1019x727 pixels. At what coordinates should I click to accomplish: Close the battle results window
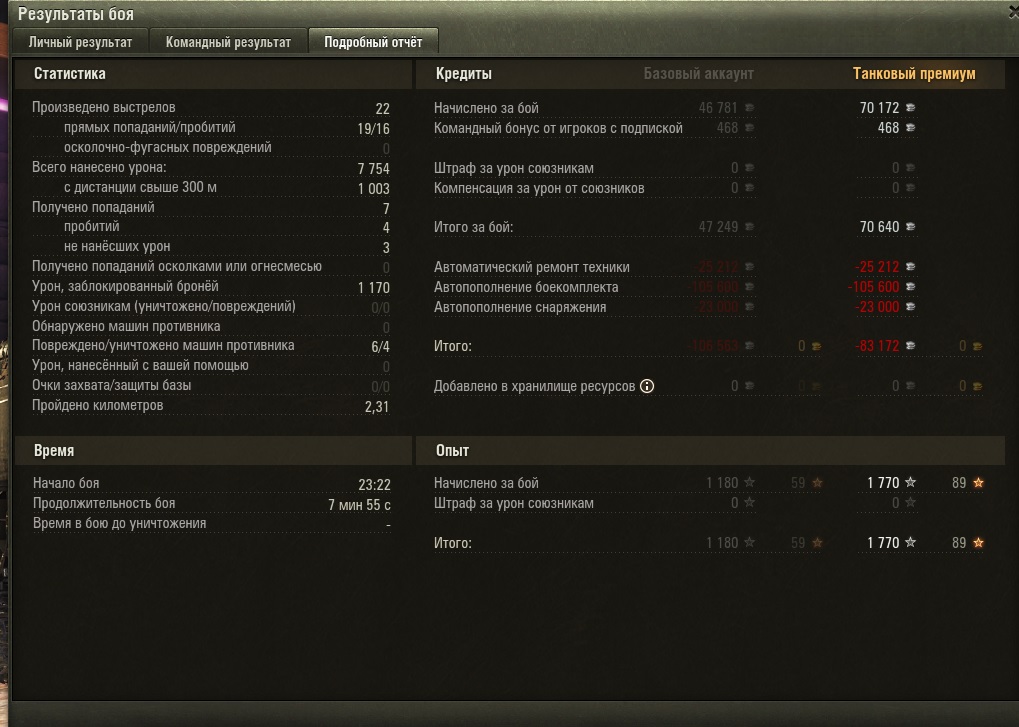(x=1014, y=12)
